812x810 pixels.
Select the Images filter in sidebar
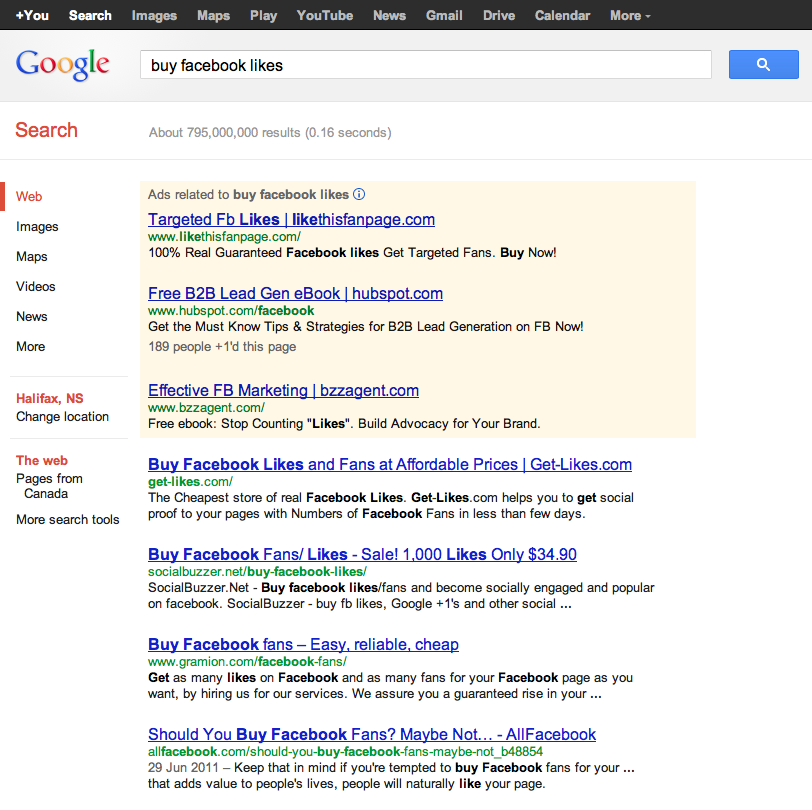click(x=37, y=226)
